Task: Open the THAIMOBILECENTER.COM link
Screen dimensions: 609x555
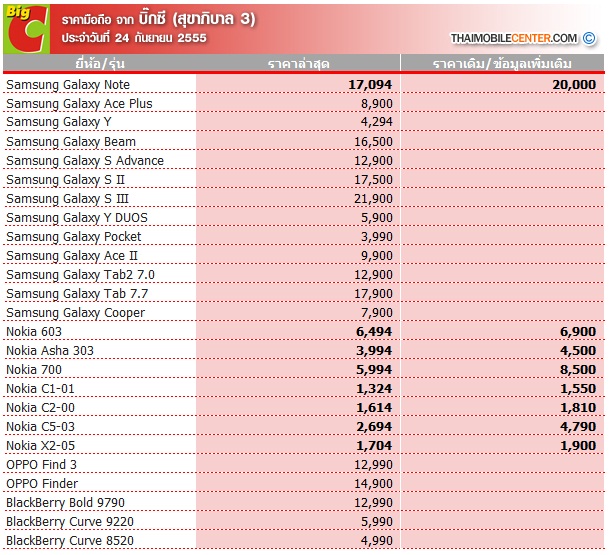Action: 513,38
